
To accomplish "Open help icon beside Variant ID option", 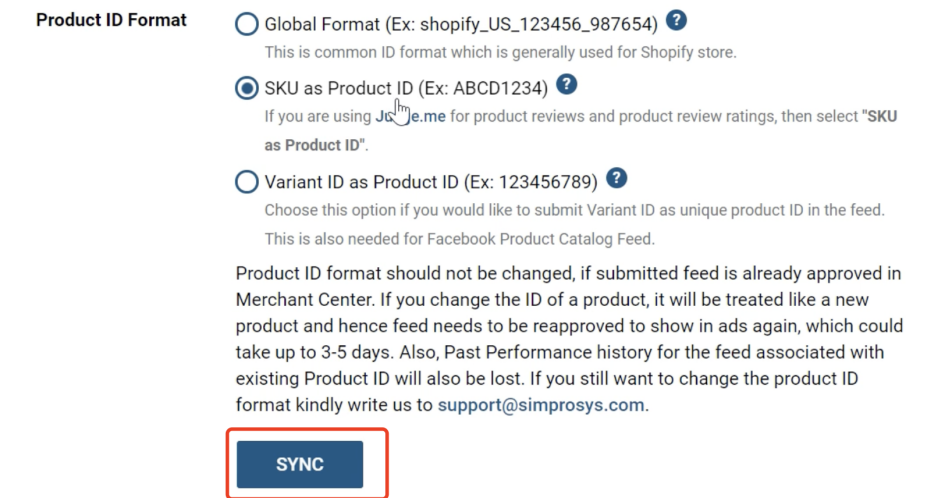I will point(617,179).
